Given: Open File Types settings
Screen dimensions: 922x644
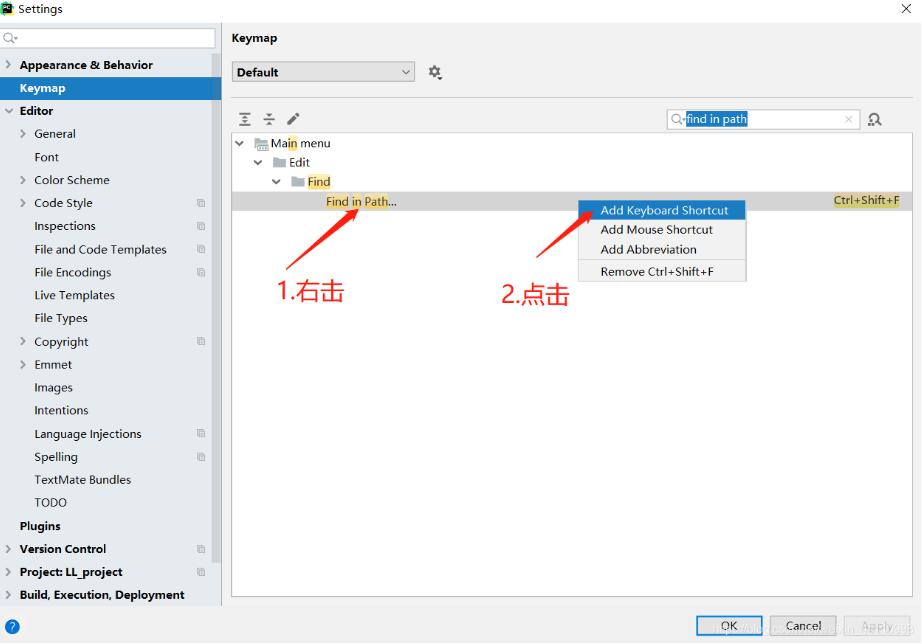Looking at the screenshot, I should (x=61, y=319).
